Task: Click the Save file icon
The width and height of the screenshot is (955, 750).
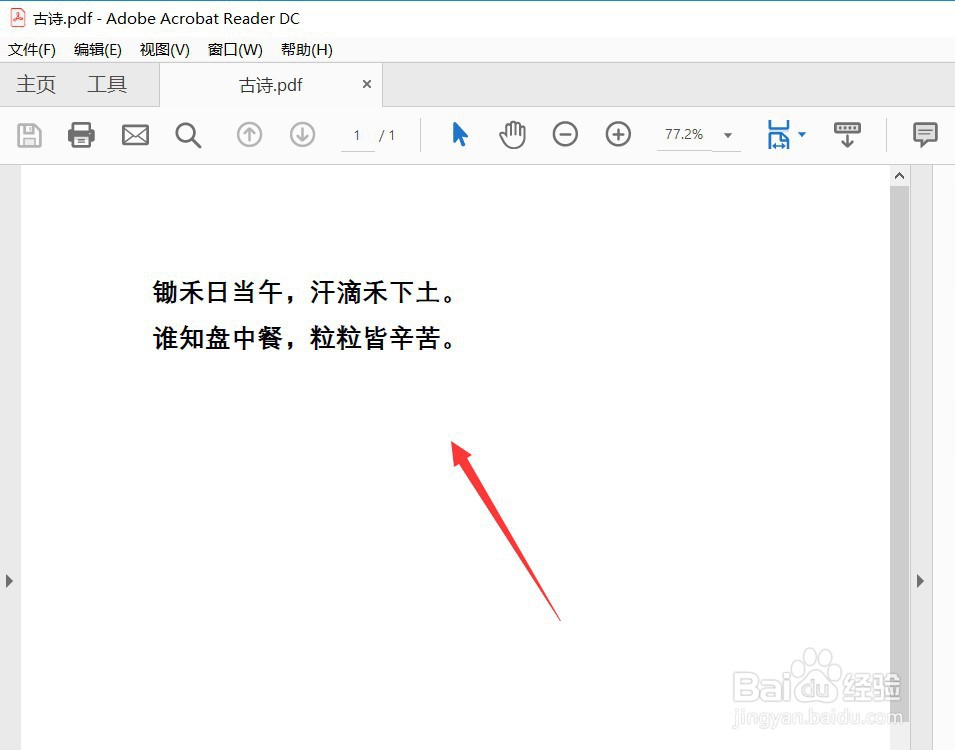Action: click(x=29, y=135)
